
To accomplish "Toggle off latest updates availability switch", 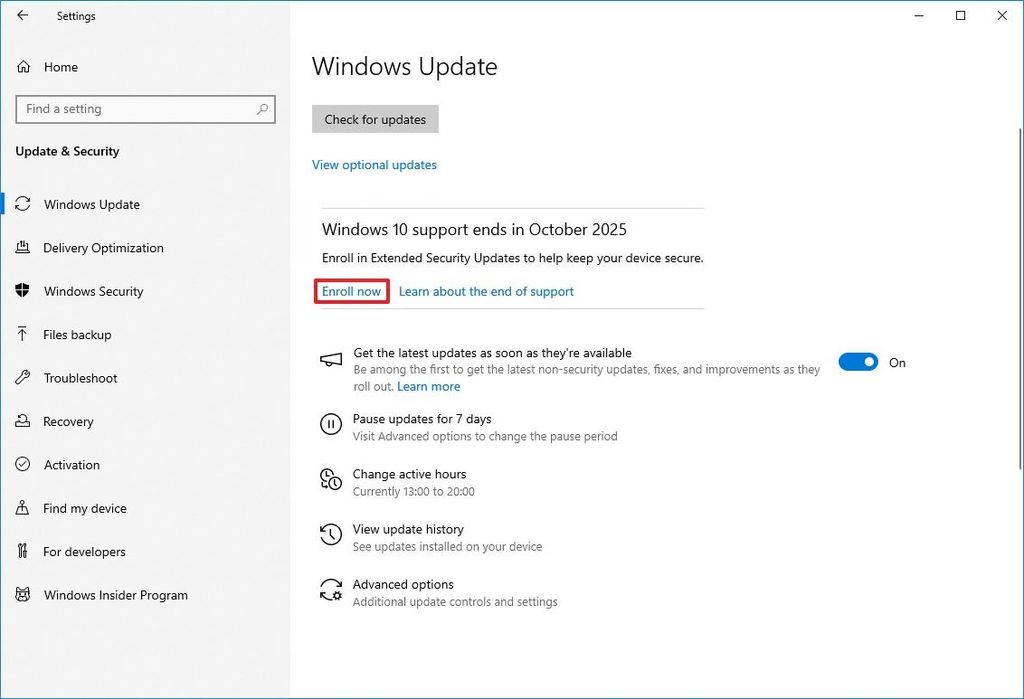I will pyautogui.click(x=858, y=362).
